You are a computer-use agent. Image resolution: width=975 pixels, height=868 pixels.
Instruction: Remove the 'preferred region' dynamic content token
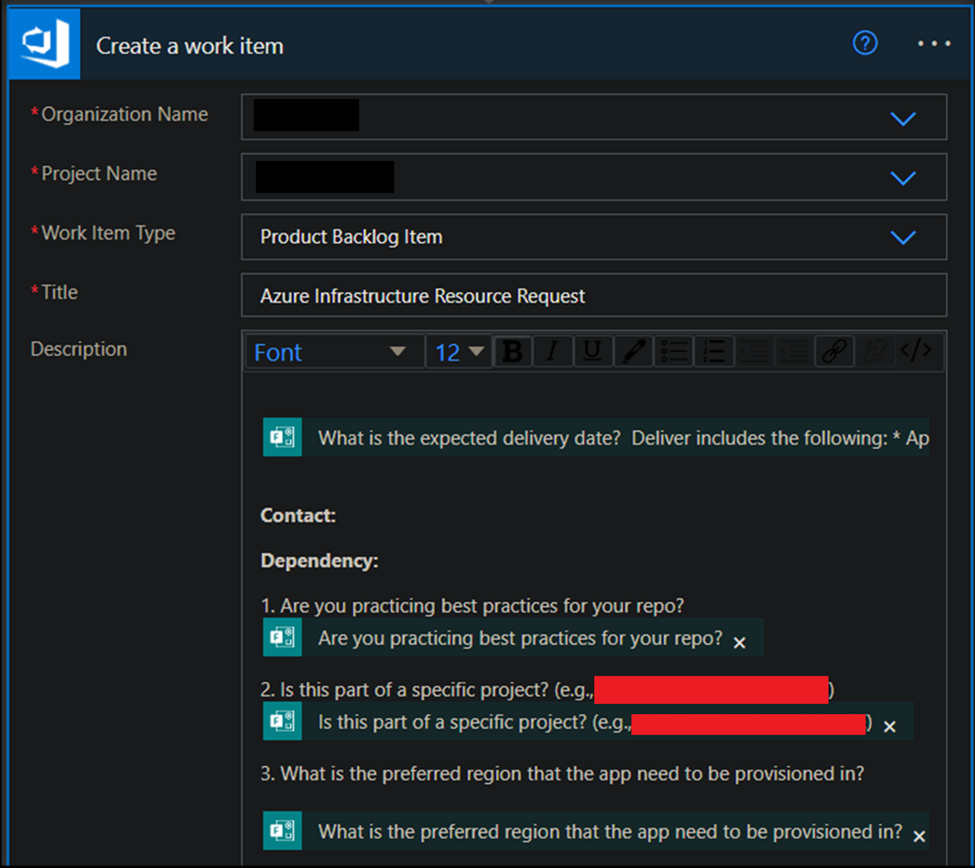click(x=918, y=836)
